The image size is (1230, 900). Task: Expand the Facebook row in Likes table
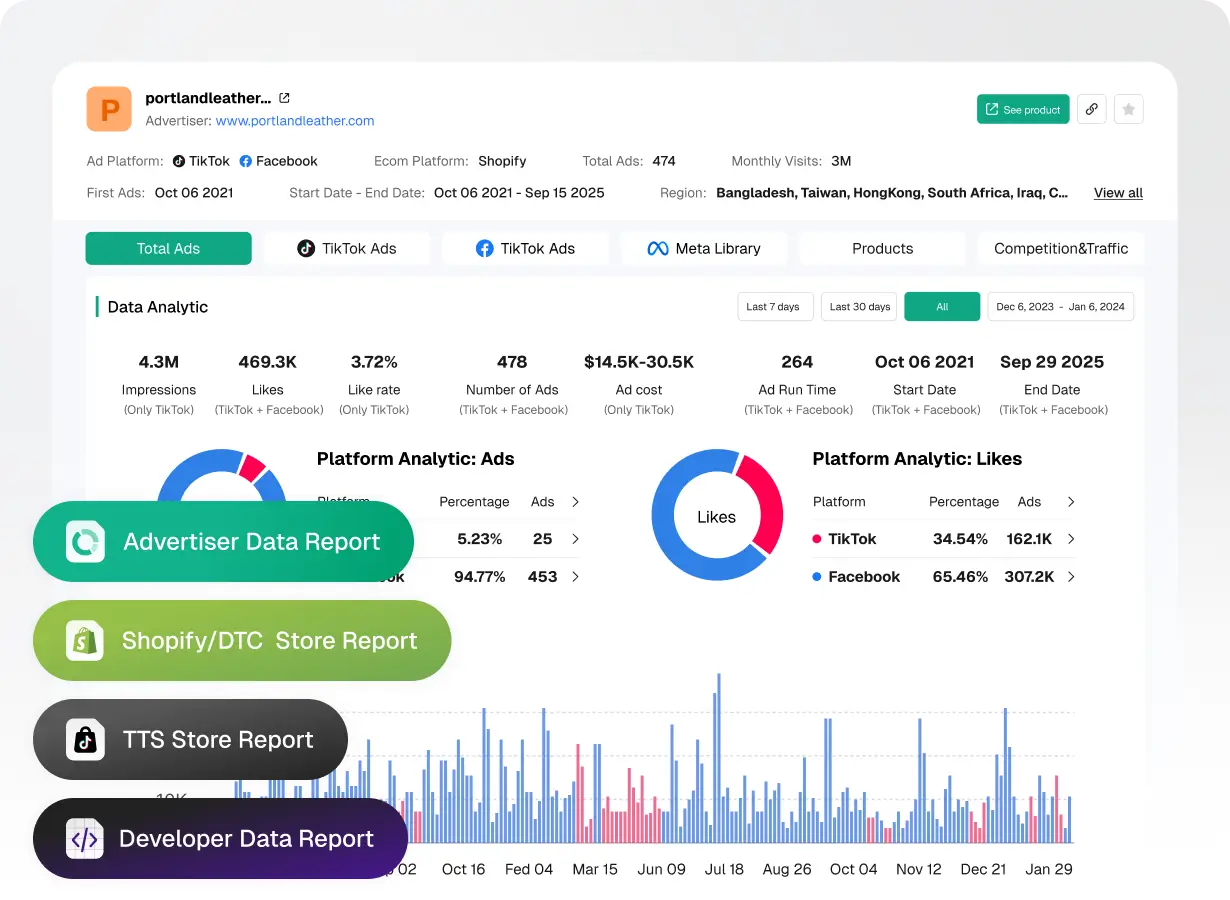pyautogui.click(x=1071, y=577)
